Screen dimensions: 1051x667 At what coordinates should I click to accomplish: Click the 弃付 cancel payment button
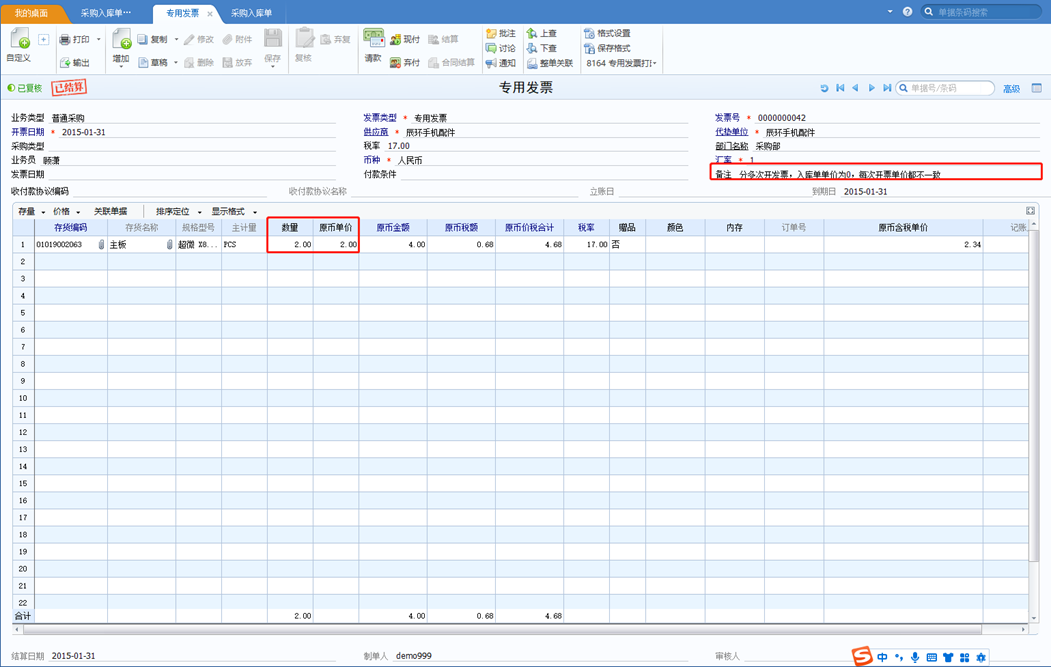405,62
